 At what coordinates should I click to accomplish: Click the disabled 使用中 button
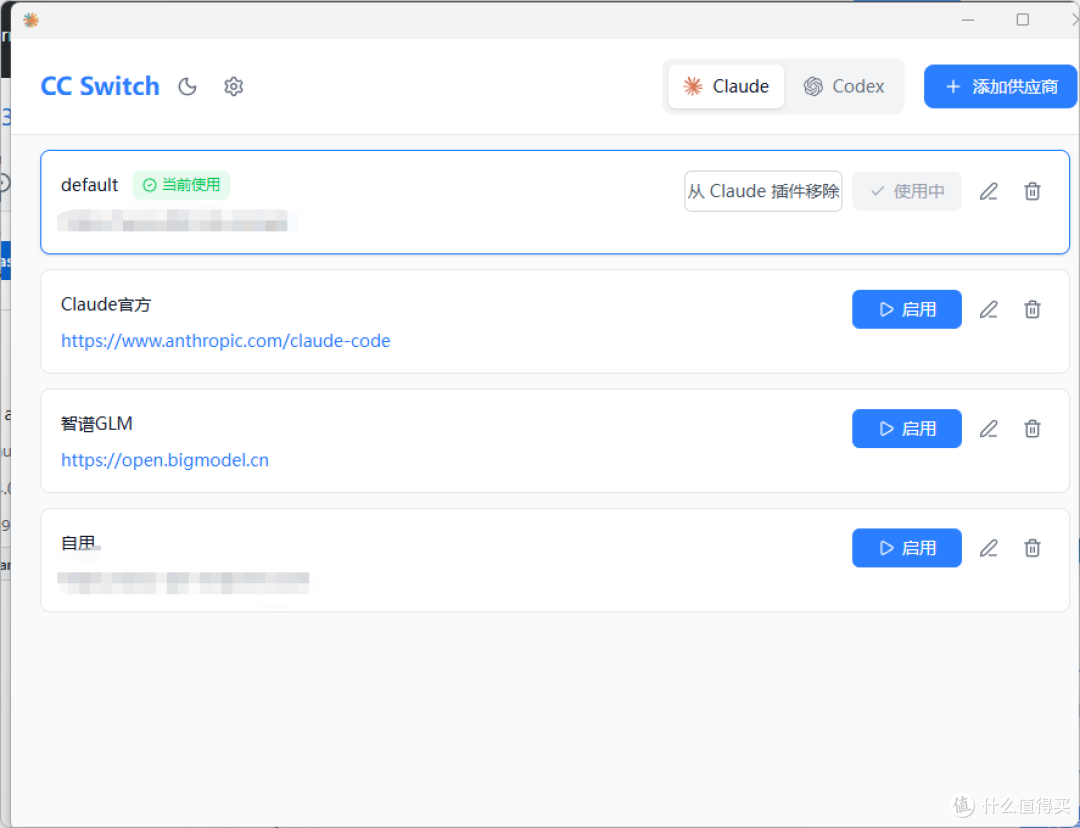point(907,192)
